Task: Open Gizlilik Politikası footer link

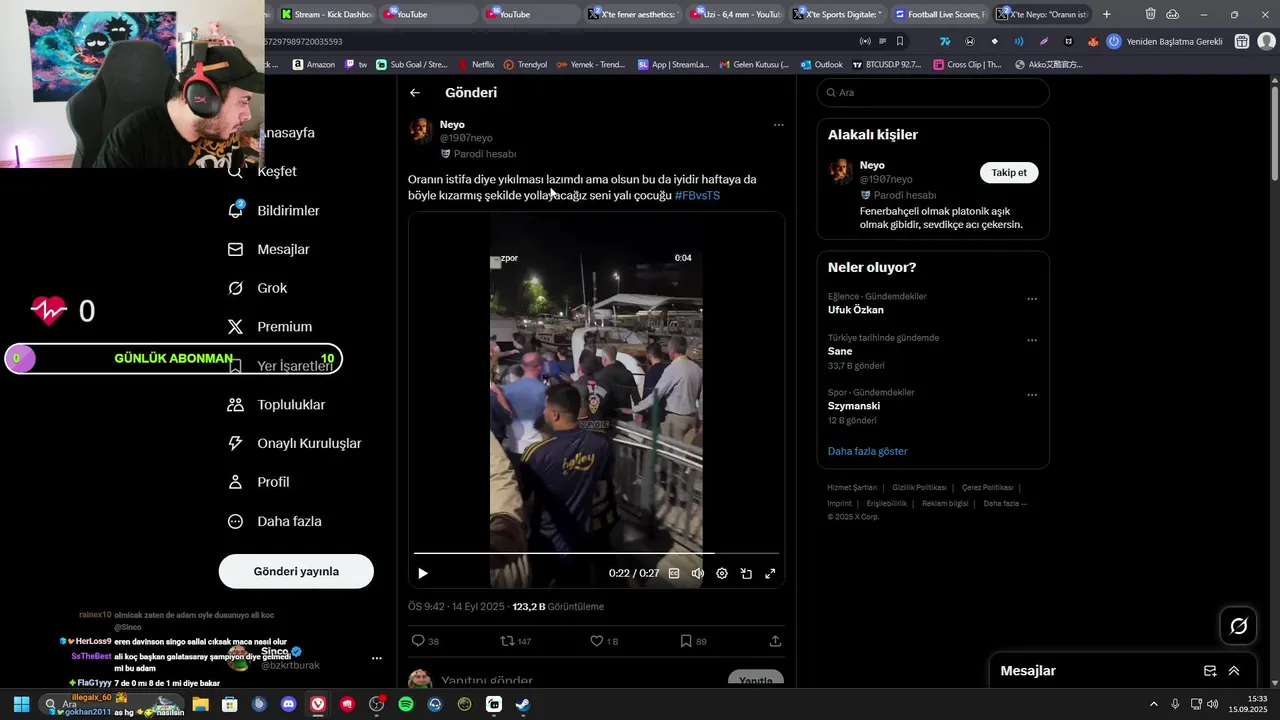Action: point(919,488)
